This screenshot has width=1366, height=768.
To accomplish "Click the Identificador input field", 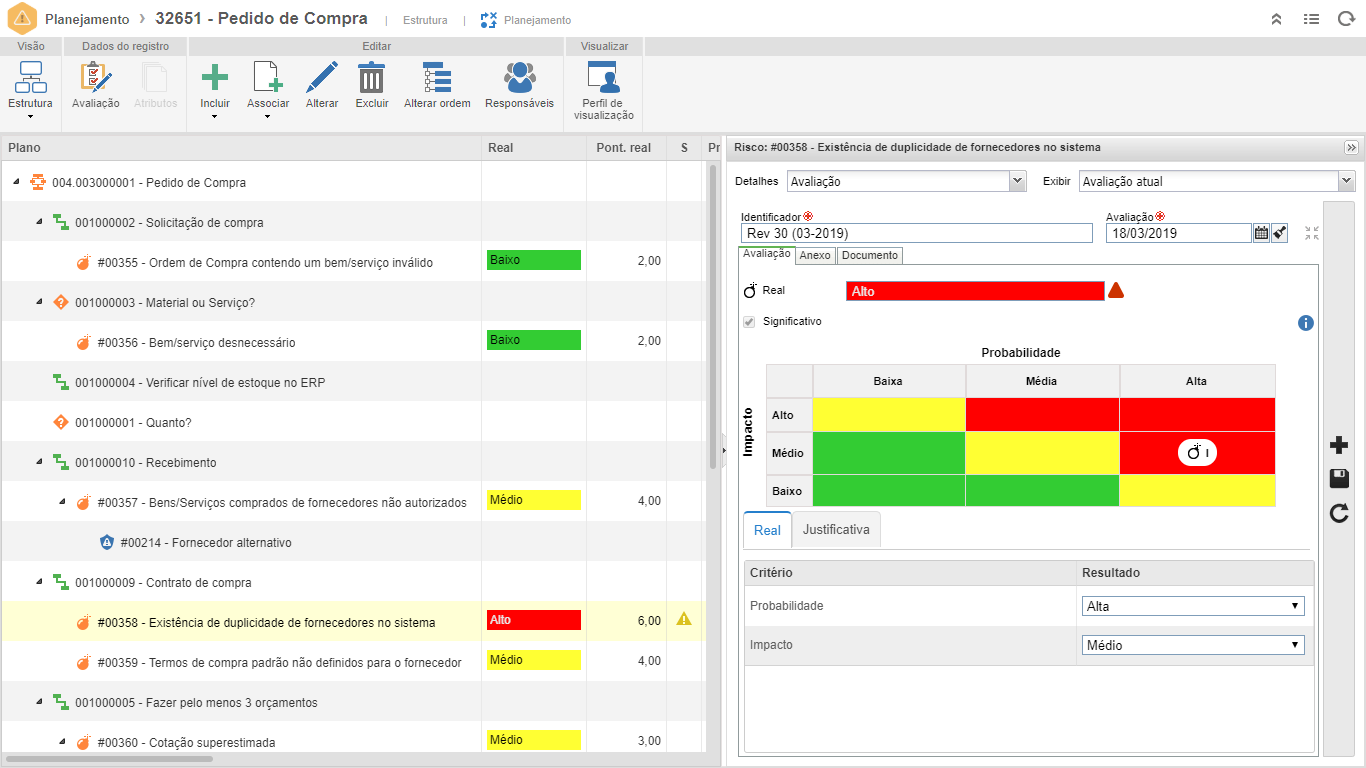I will 916,233.
